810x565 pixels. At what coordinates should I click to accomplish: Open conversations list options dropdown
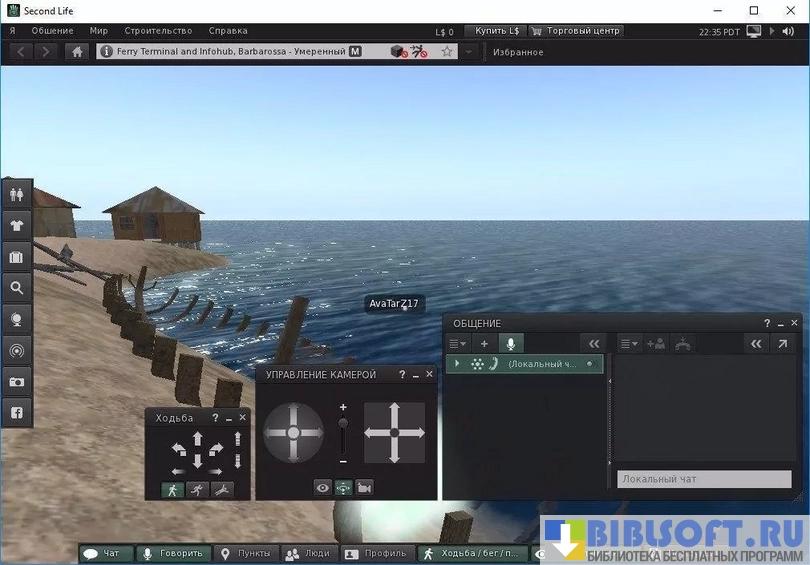tap(459, 343)
